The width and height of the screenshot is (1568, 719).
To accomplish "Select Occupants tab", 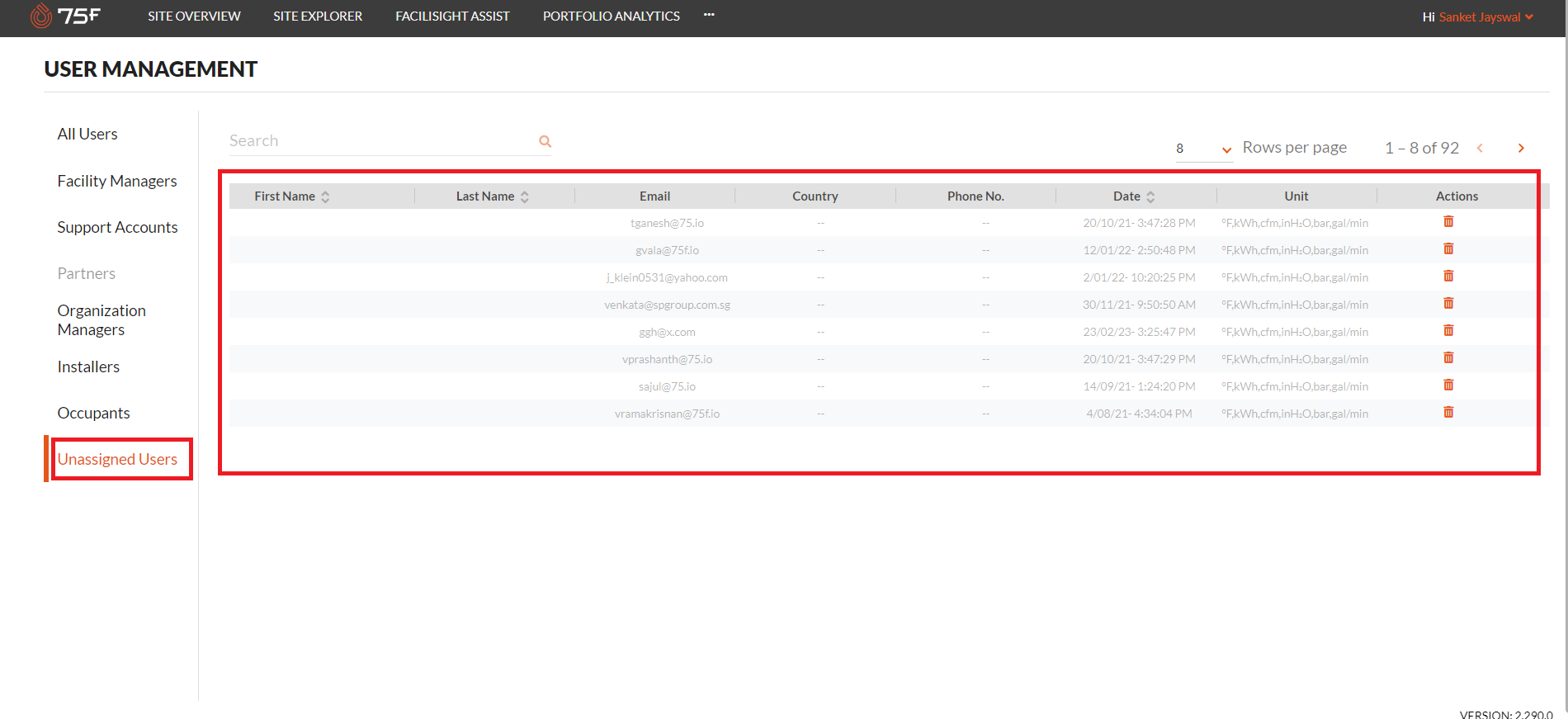I will tap(93, 413).
